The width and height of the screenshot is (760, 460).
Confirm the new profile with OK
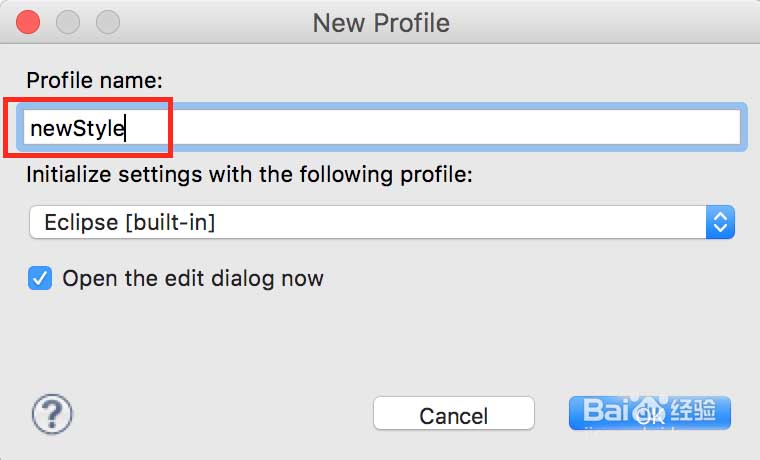[650, 414]
